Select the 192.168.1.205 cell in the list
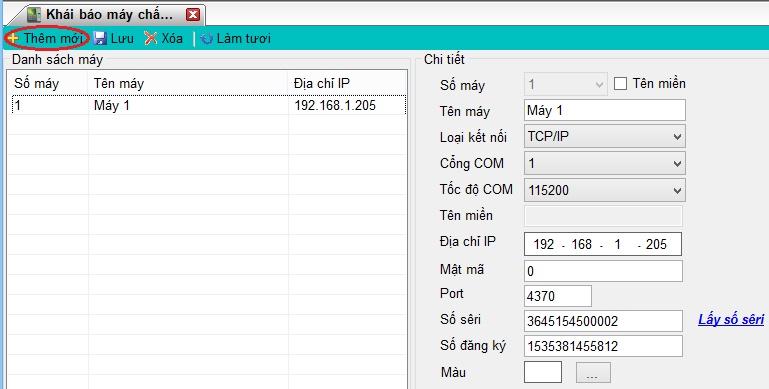The height and width of the screenshot is (389, 769). [347, 105]
